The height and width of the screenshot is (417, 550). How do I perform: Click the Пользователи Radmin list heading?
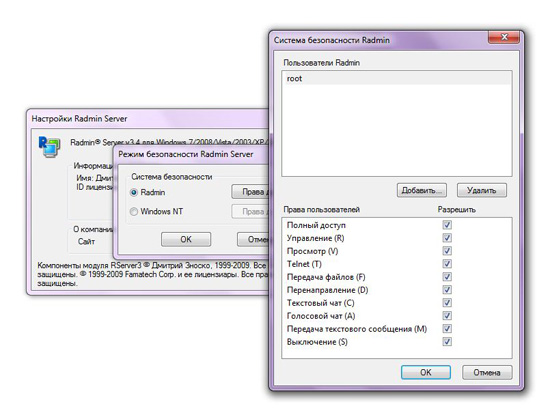pyautogui.click(x=321, y=63)
